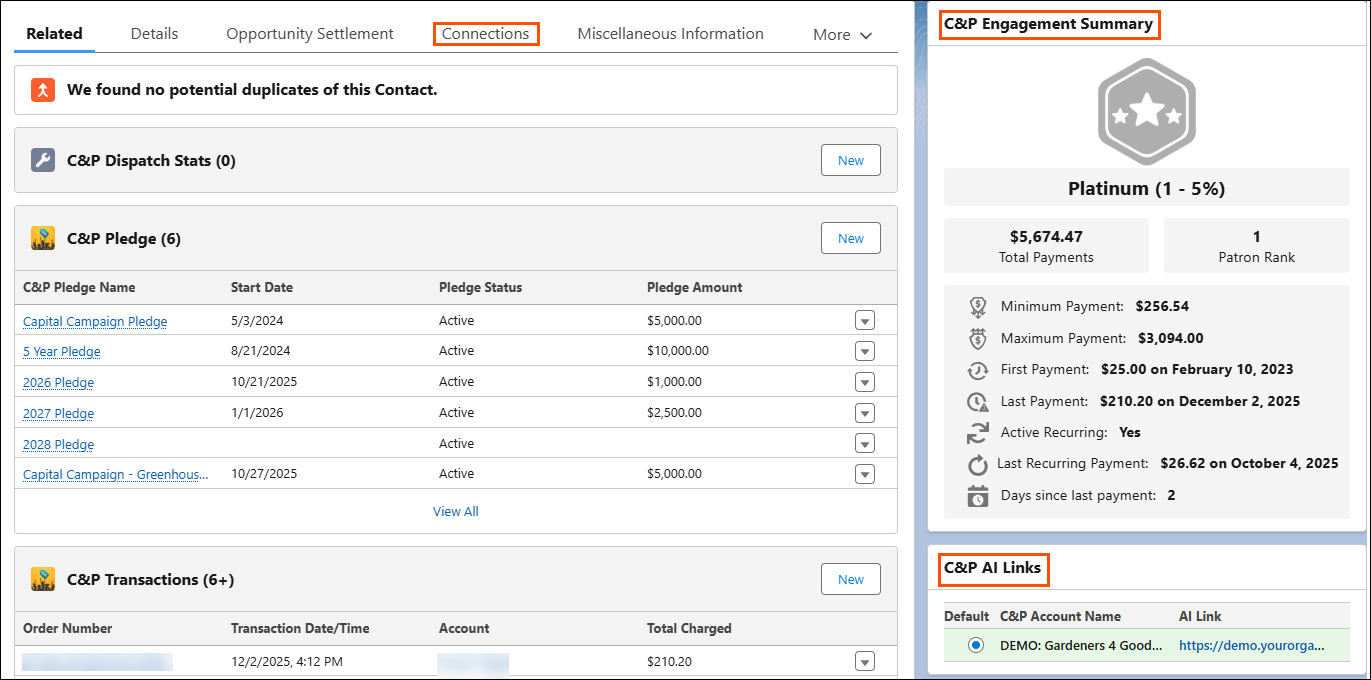Click New in C&P Transactions section
1371x680 pixels.
click(x=851, y=579)
